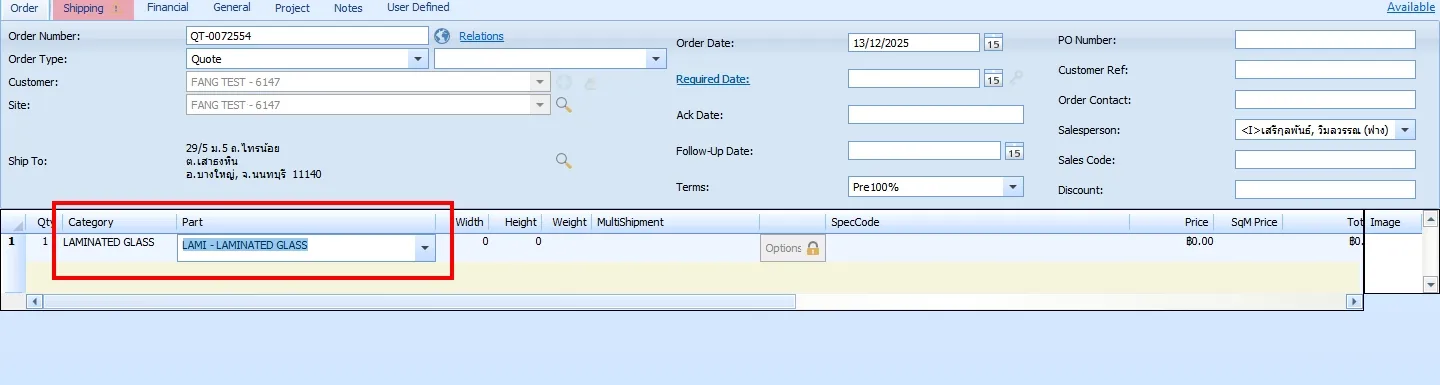The image size is (1440, 385).
Task: Click the magnifier icon next to Site
Action: click(564, 104)
